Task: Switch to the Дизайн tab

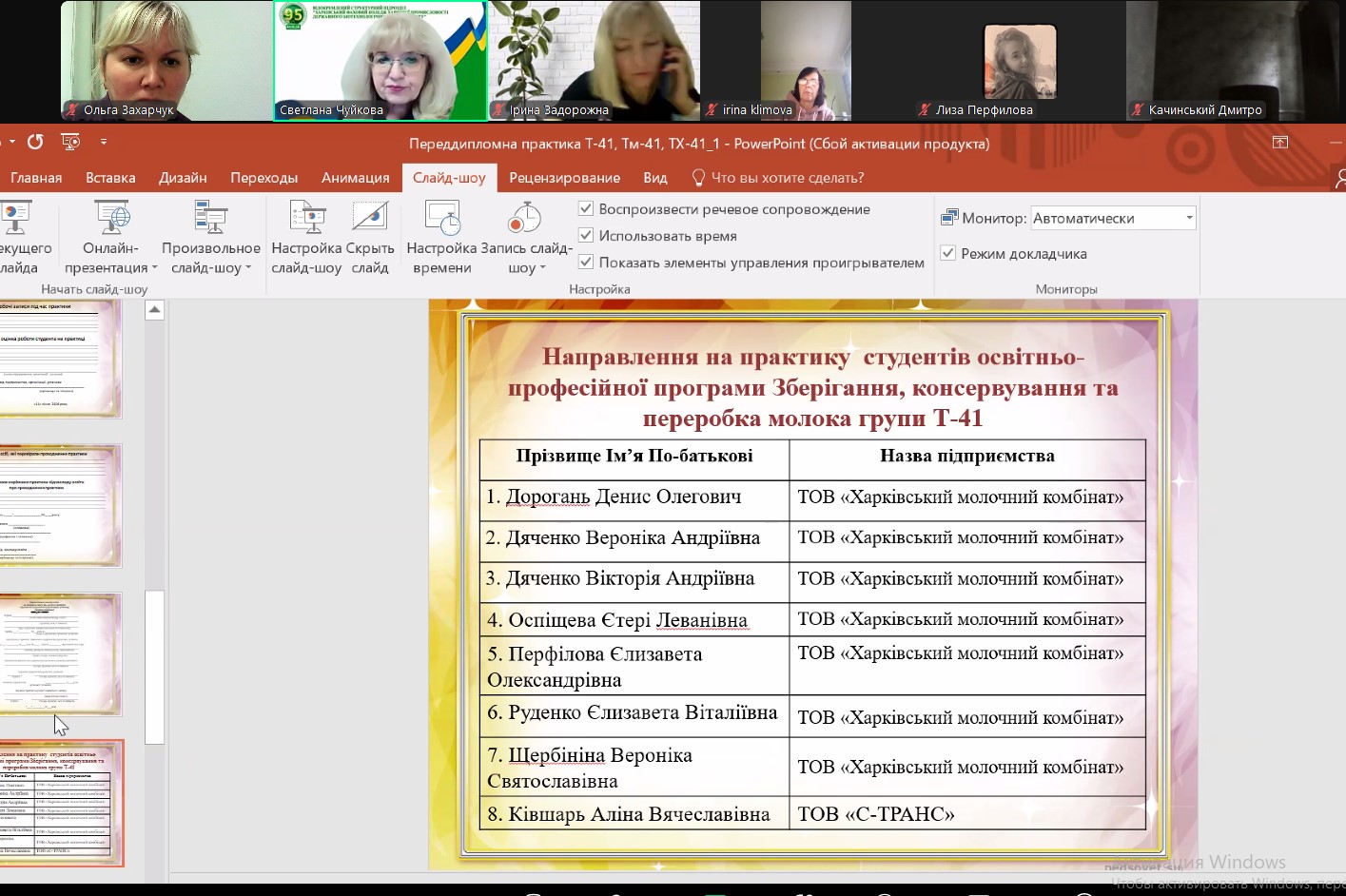Action: pyautogui.click(x=183, y=178)
